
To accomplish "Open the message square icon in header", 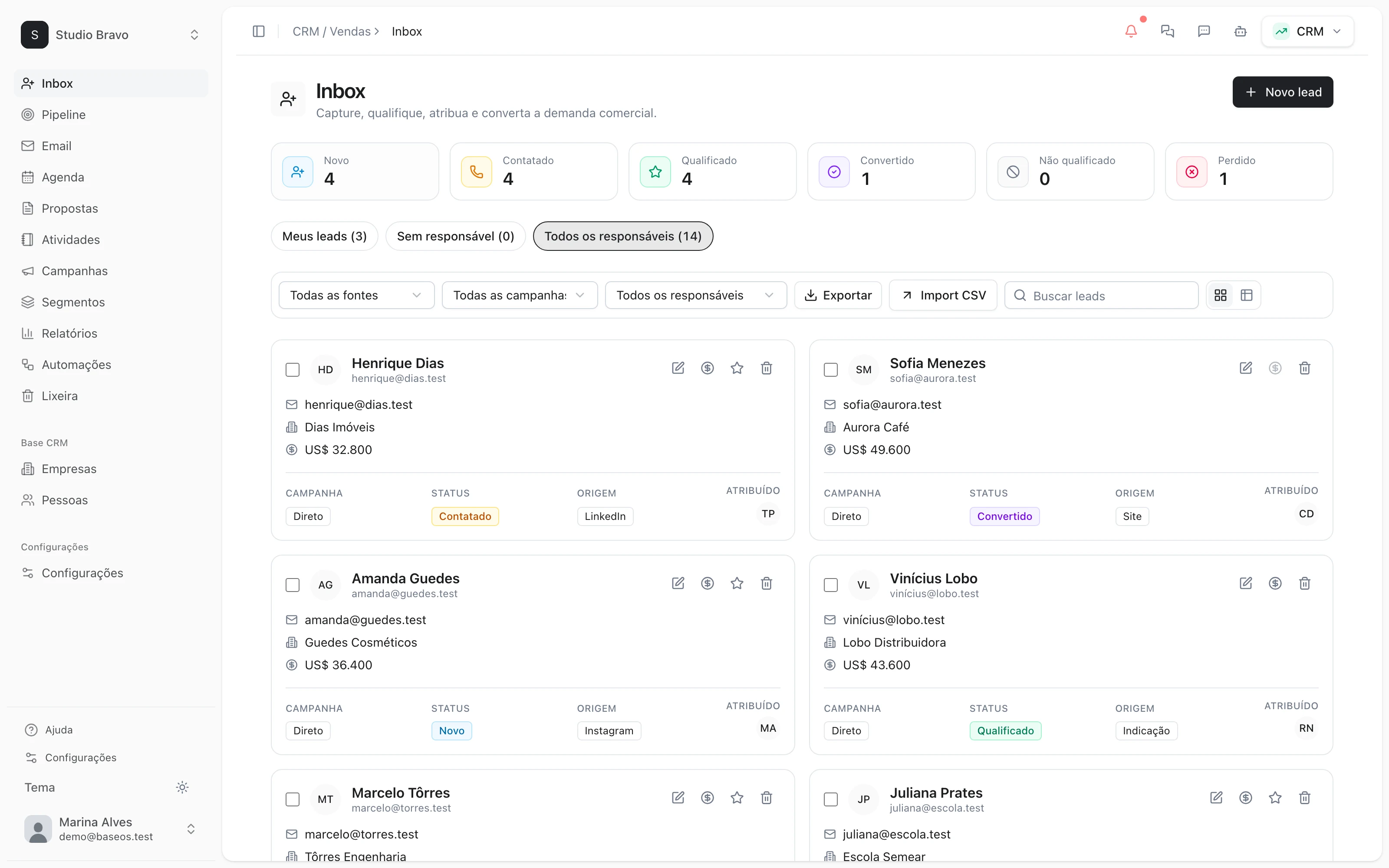I will tap(1204, 32).
